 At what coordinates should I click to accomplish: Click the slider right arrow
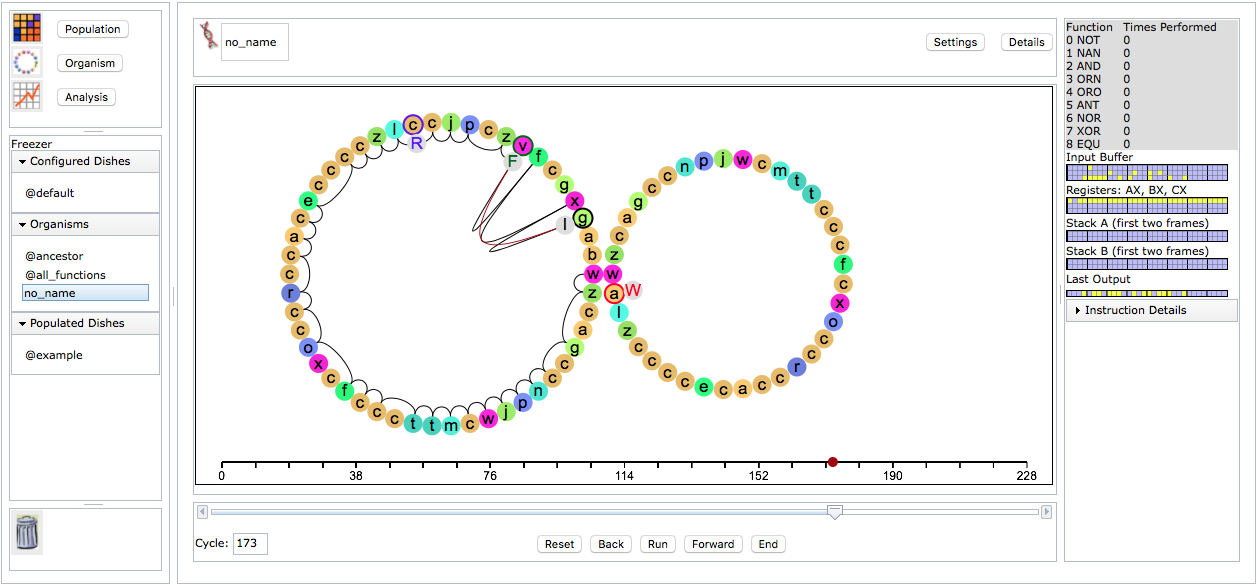(1047, 512)
